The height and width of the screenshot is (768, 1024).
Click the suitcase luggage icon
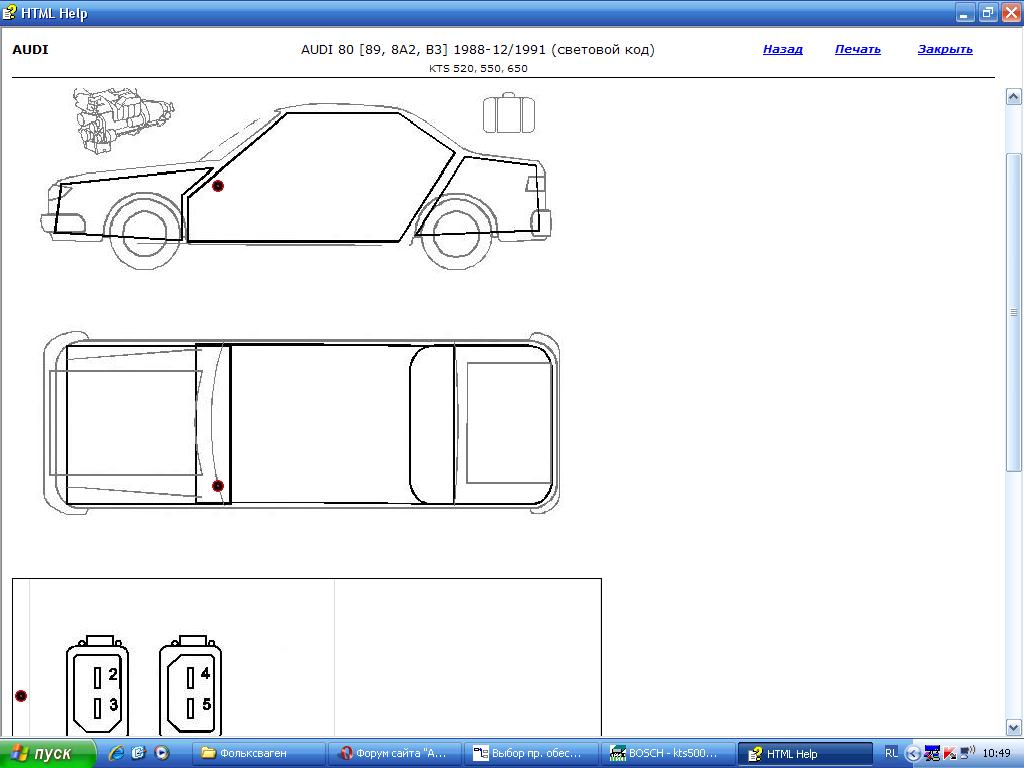point(509,113)
